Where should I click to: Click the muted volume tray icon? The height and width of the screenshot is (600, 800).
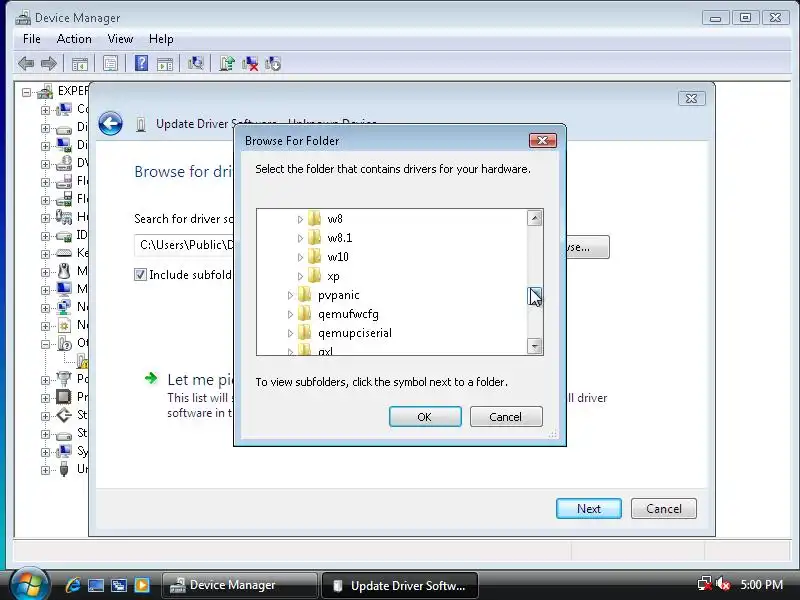click(723, 584)
